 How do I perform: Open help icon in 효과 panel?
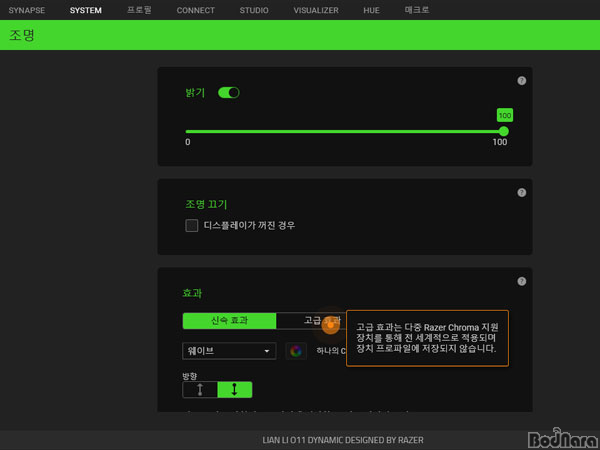pos(522,281)
